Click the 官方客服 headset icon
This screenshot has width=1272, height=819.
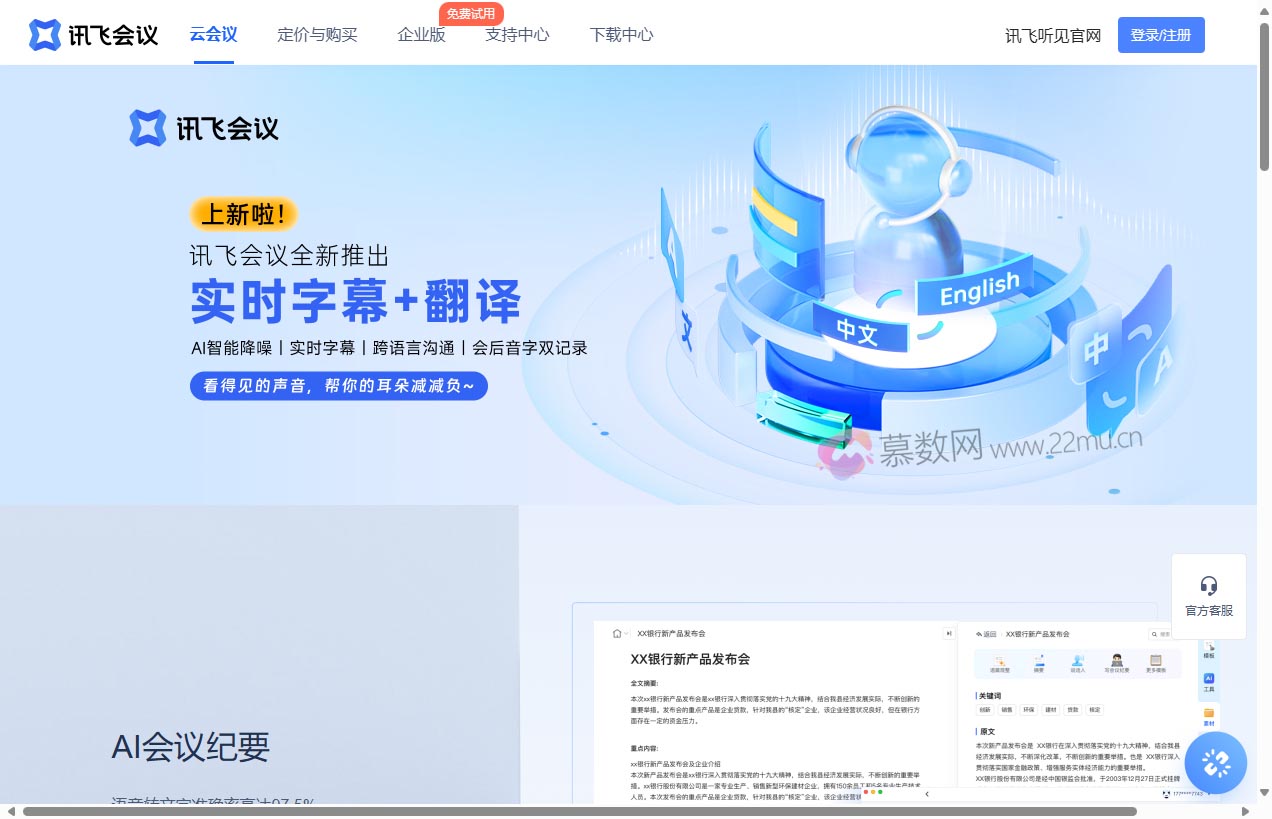click(x=1208, y=585)
